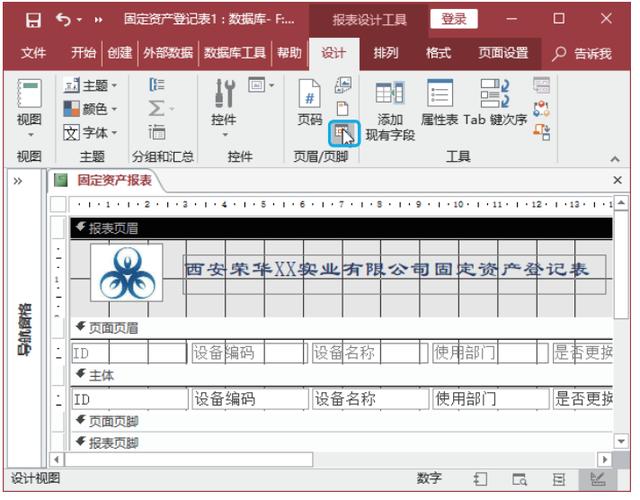Click the Logo icon in 页眉/页脚 group
This screenshot has height=500, width=640.
pos(343,84)
